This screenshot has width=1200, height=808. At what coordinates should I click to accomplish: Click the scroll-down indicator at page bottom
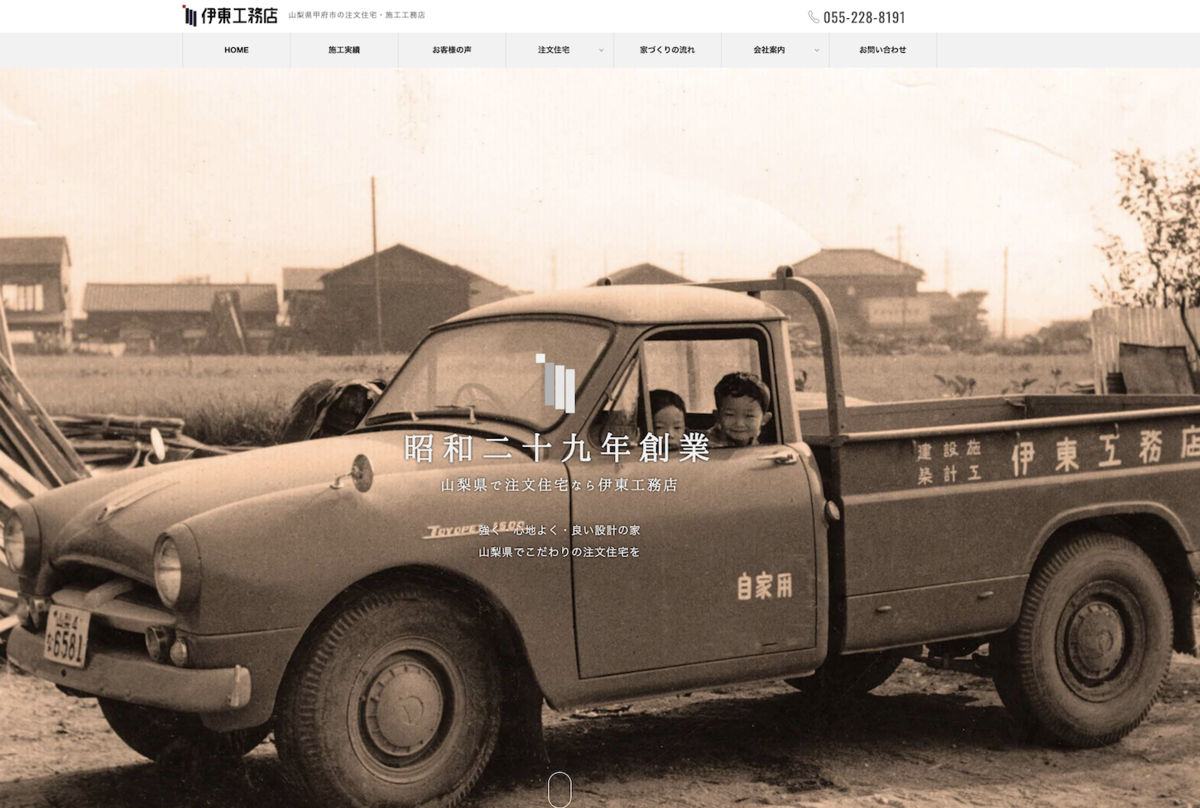560,790
